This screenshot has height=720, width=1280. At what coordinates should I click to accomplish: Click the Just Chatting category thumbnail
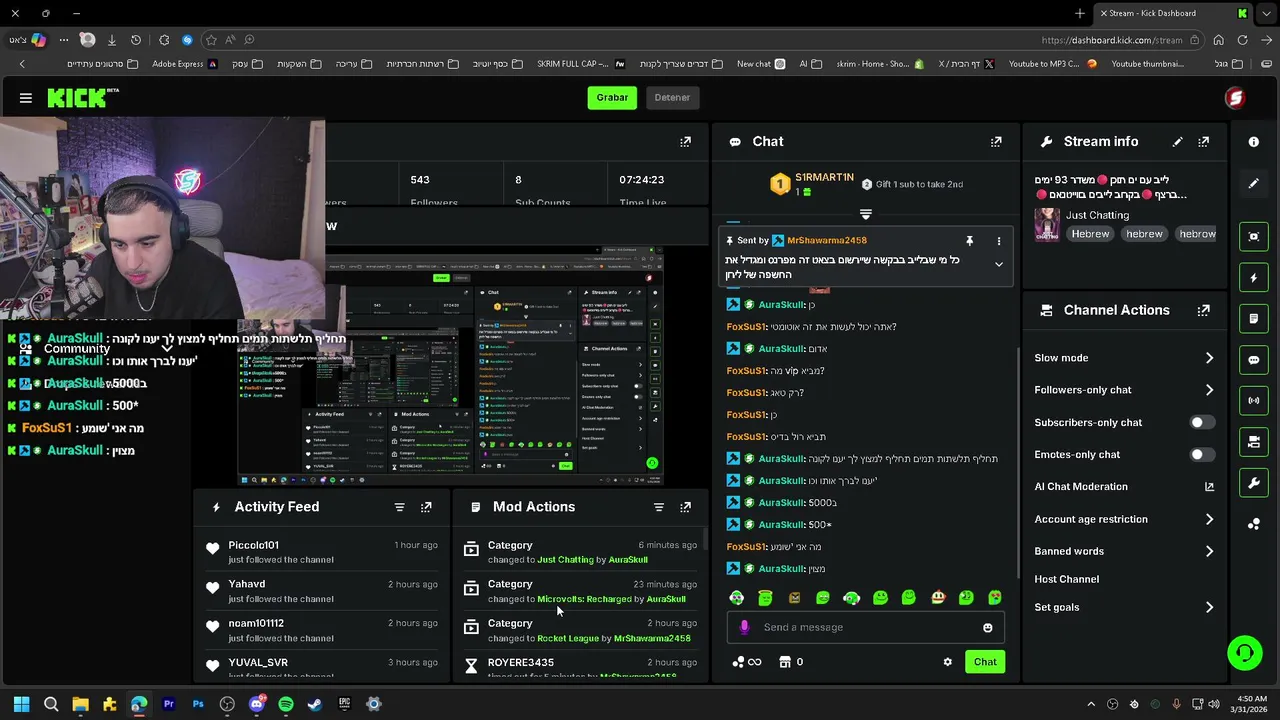click(x=1047, y=224)
